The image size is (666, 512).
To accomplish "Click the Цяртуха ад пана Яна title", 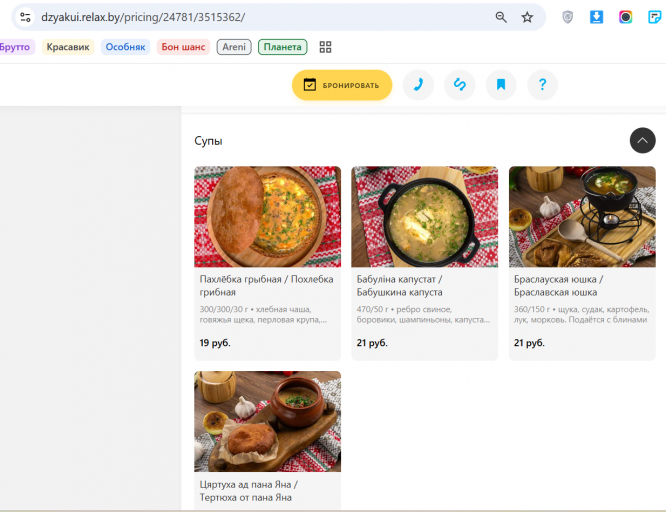I will [x=249, y=491].
